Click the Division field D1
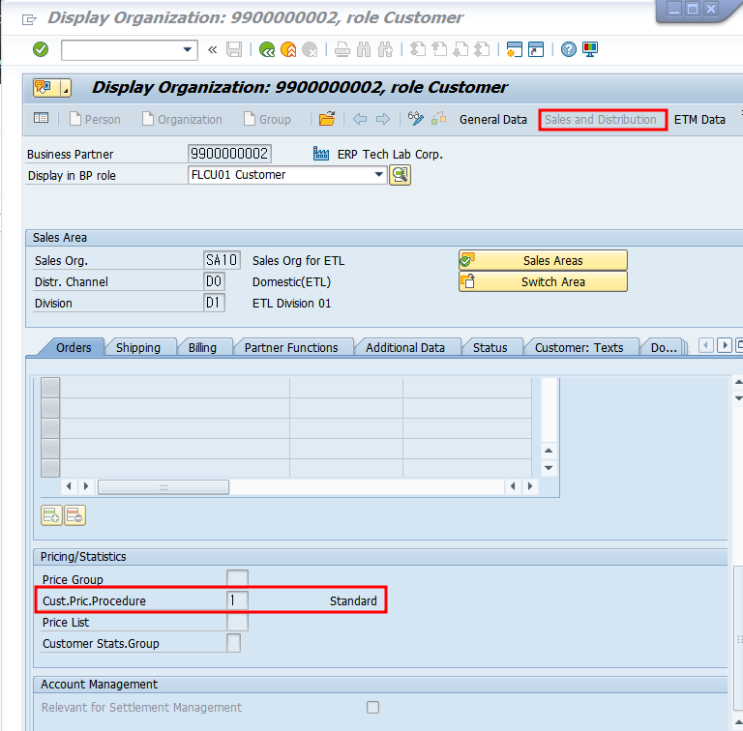 point(214,302)
